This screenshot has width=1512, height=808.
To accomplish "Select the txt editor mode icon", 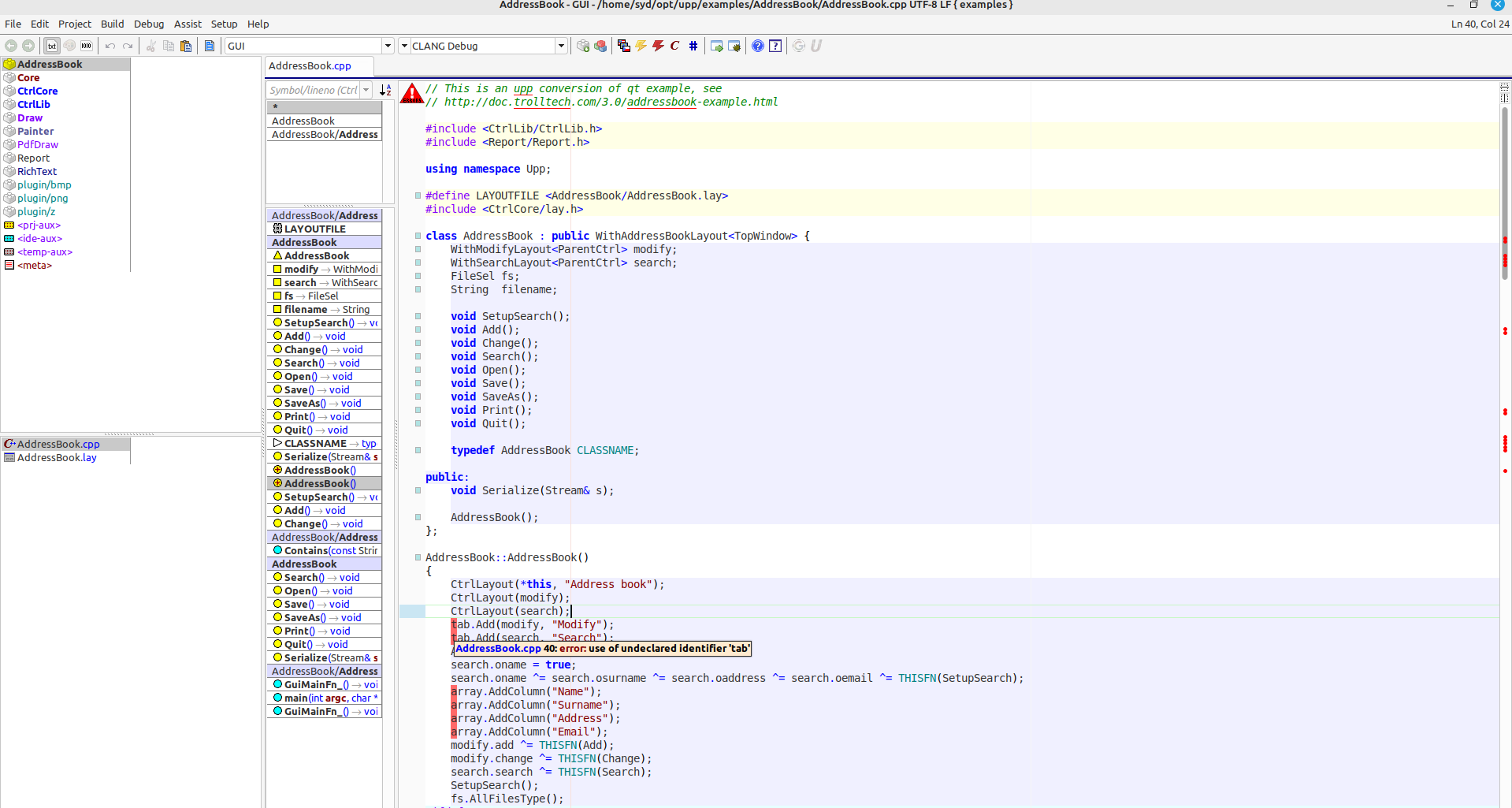I will (x=51, y=45).
